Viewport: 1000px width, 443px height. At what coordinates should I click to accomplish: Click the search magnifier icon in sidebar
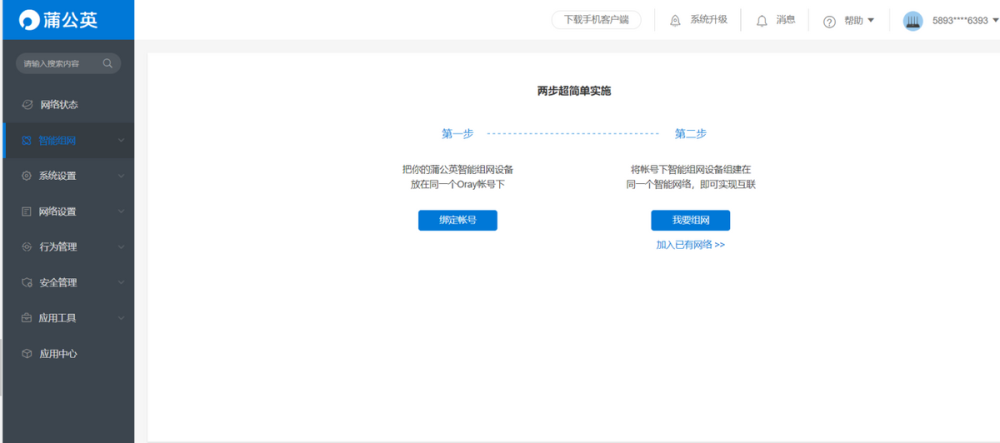[108, 64]
